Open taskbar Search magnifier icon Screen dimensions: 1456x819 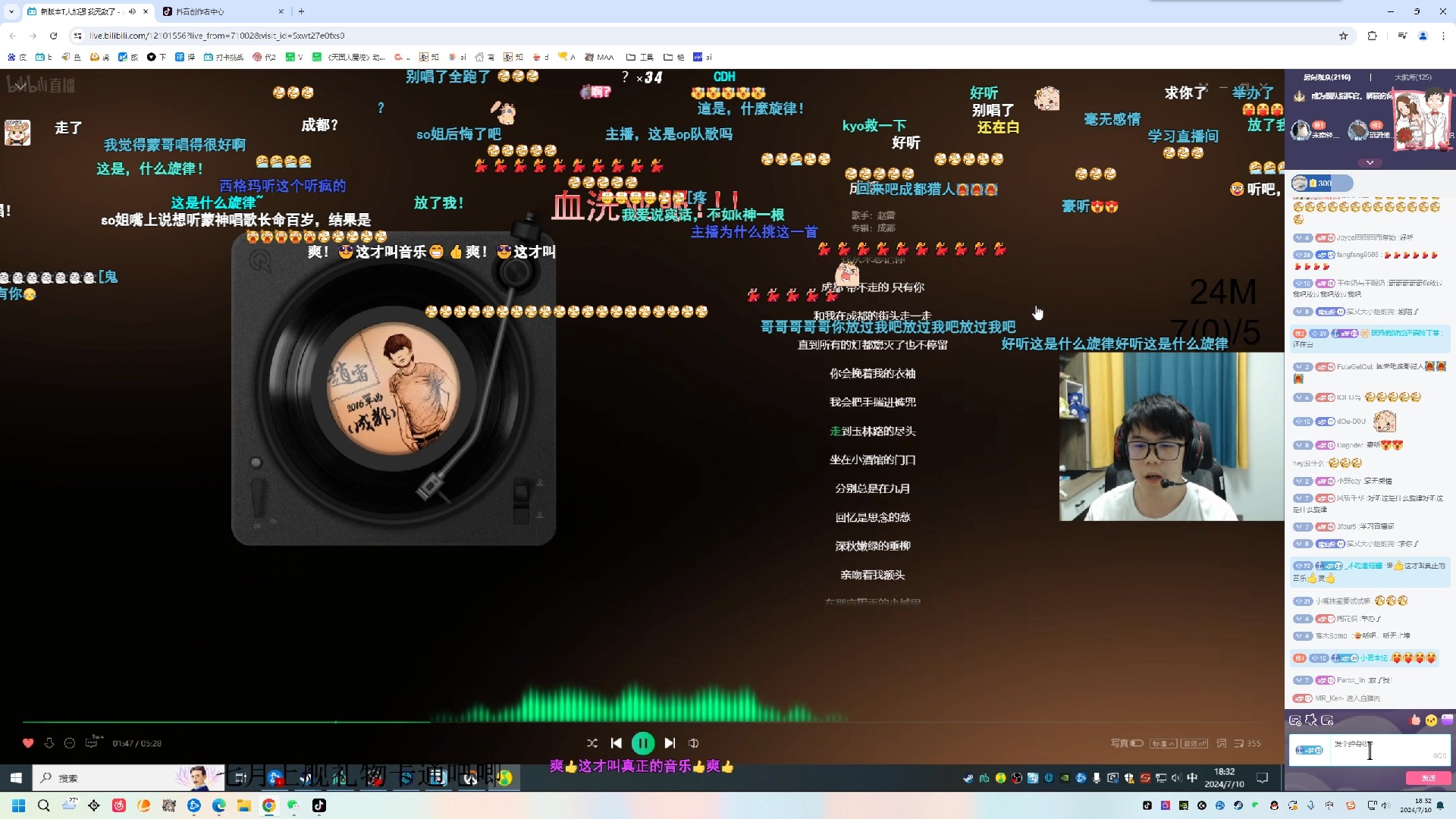point(43,805)
